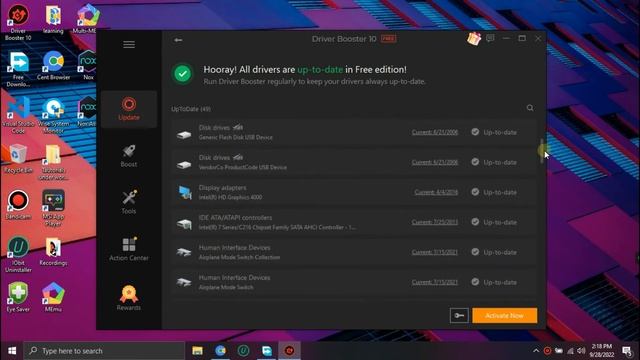Image resolution: width=640 pixels, height=360 pixels.
Task: Open the volume control in the tray
Action: point(582,351)
